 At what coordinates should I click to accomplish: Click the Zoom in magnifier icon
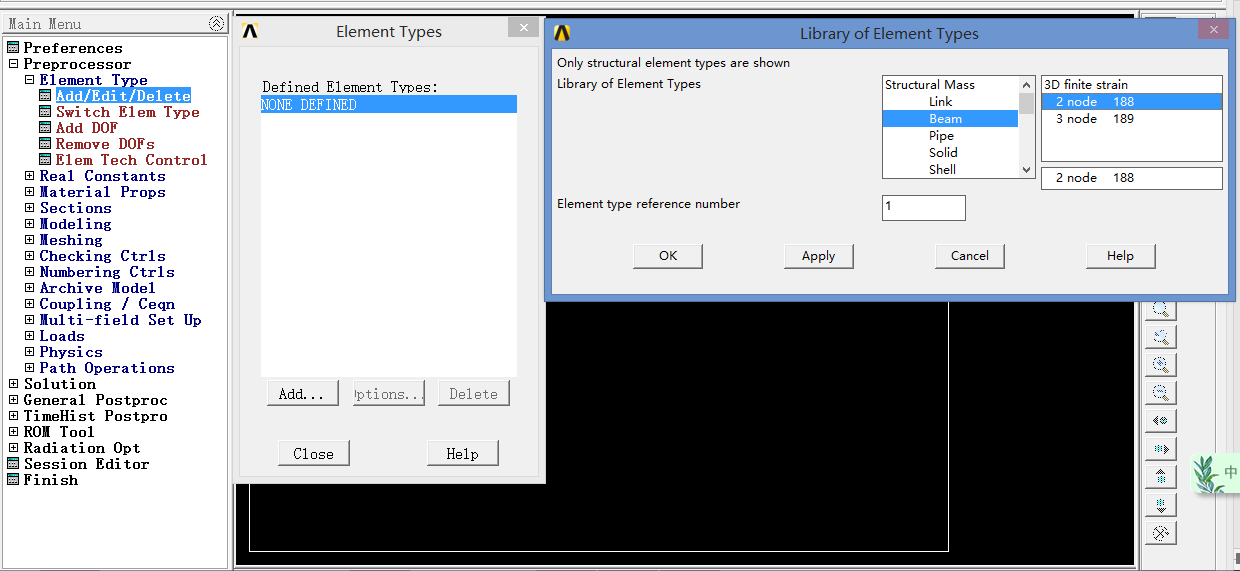click(x=1161, y=365)
